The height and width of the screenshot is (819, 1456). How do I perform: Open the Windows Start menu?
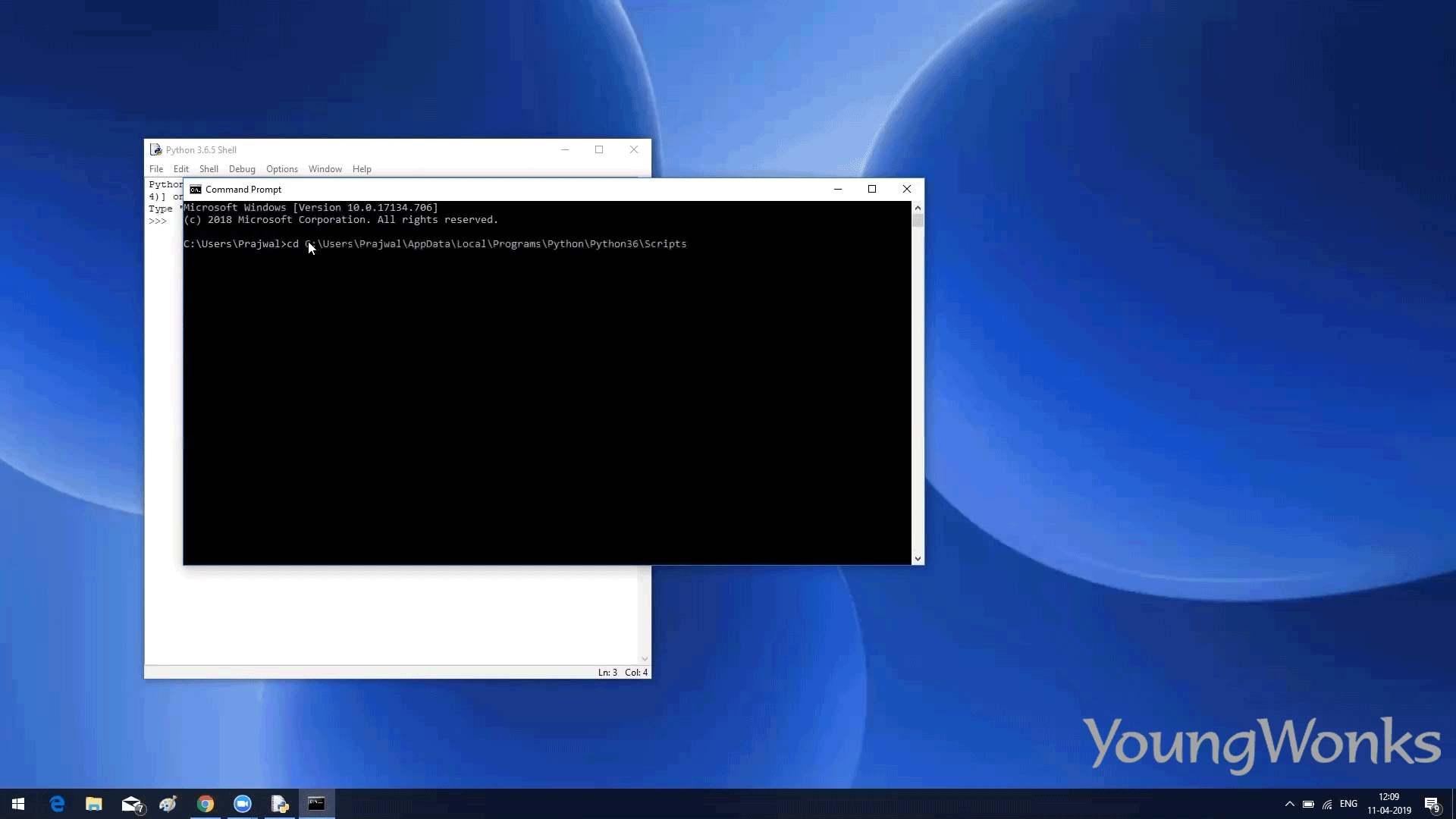pyautogui.click(x=18, y=804)
